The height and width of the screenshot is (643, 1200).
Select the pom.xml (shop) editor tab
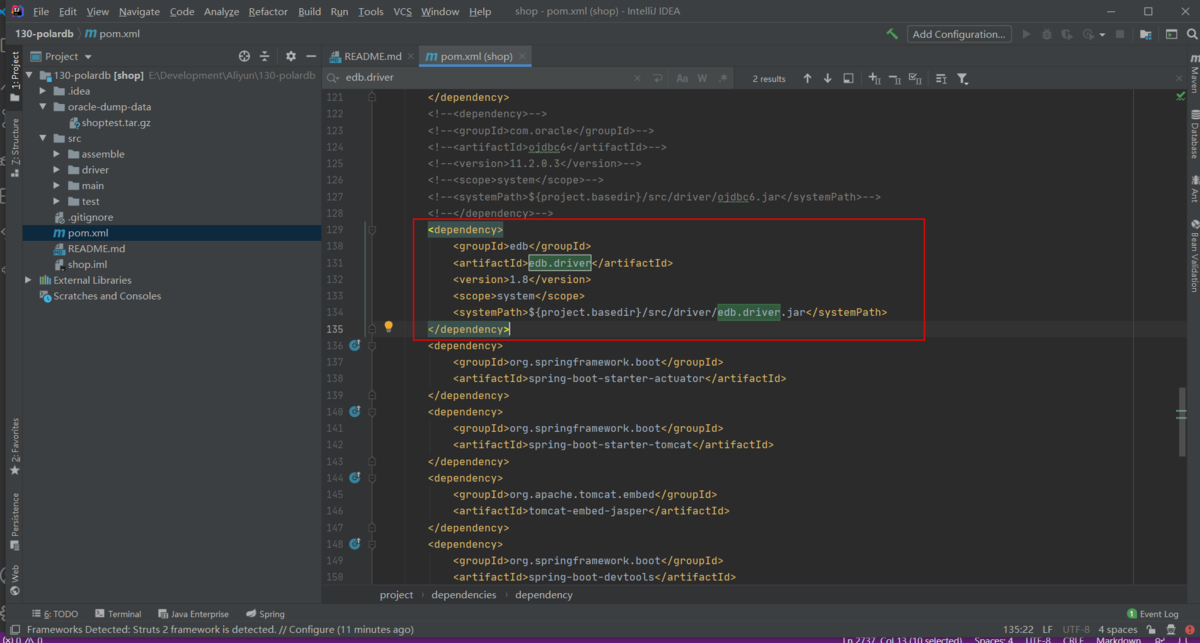click(x=476, y=57)
